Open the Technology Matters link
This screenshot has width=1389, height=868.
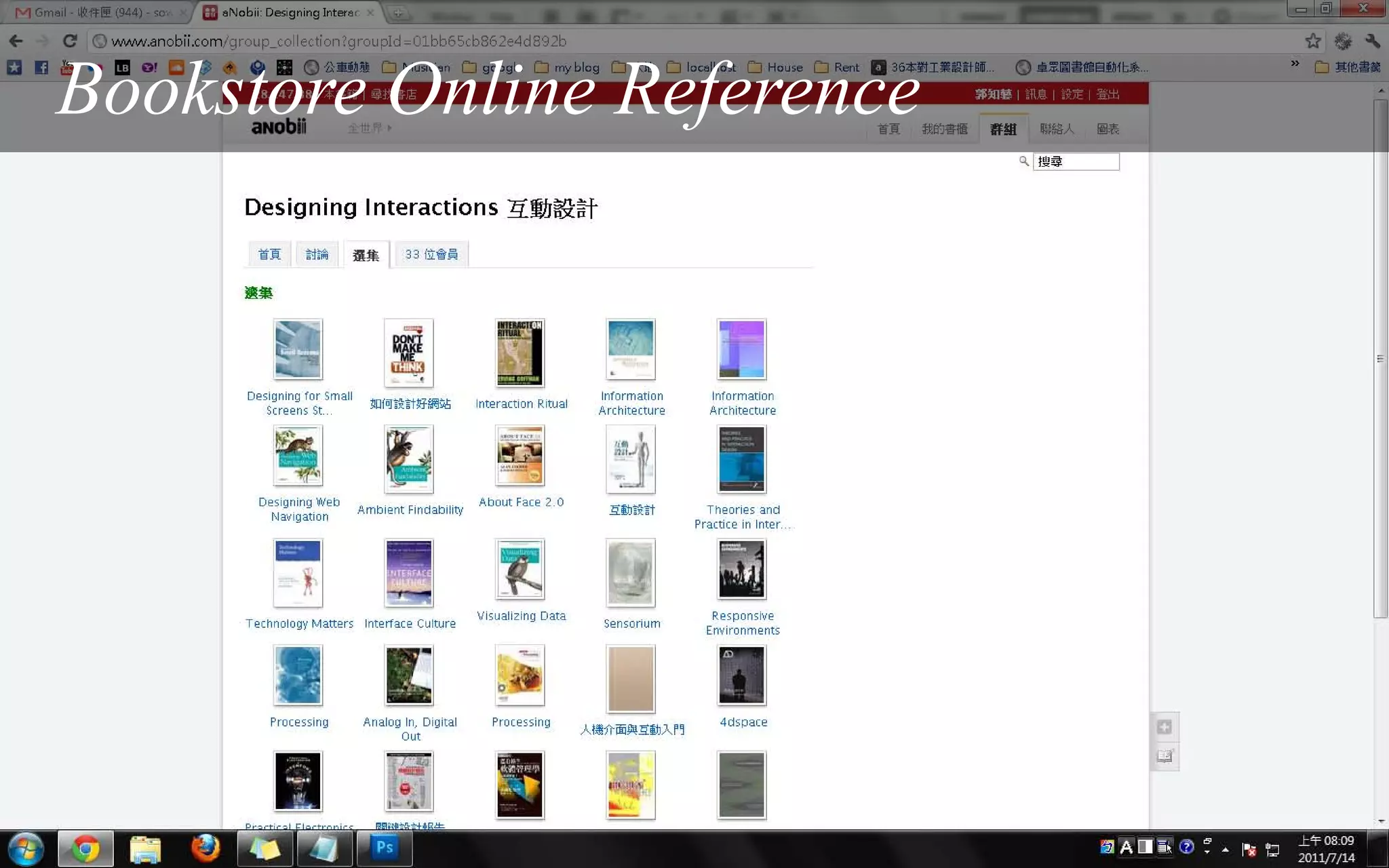(x=299, y=623)
